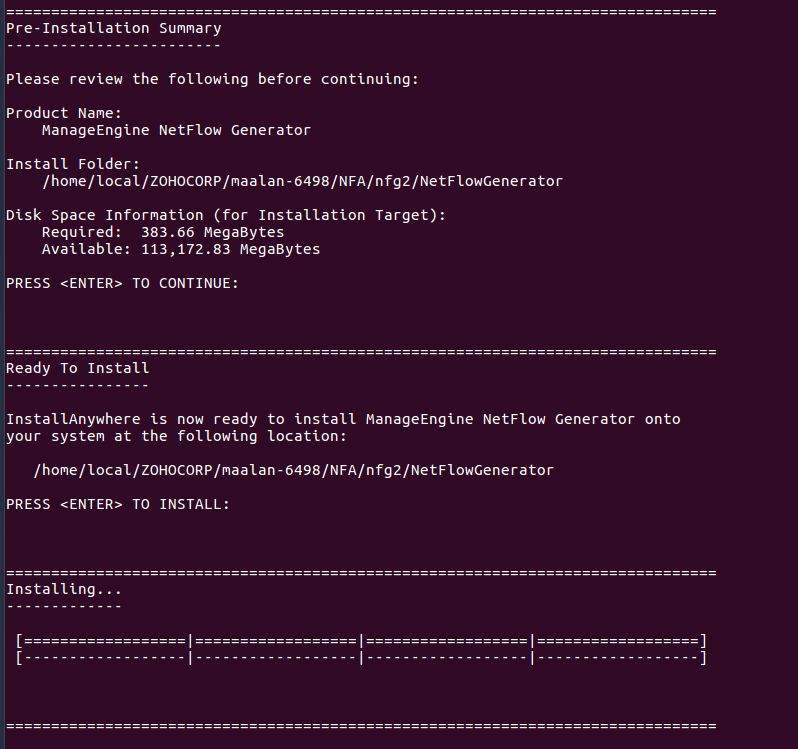798x749 pixels.
Task: Click the Pre-Installation Summary heading
Action: point(114,28)
